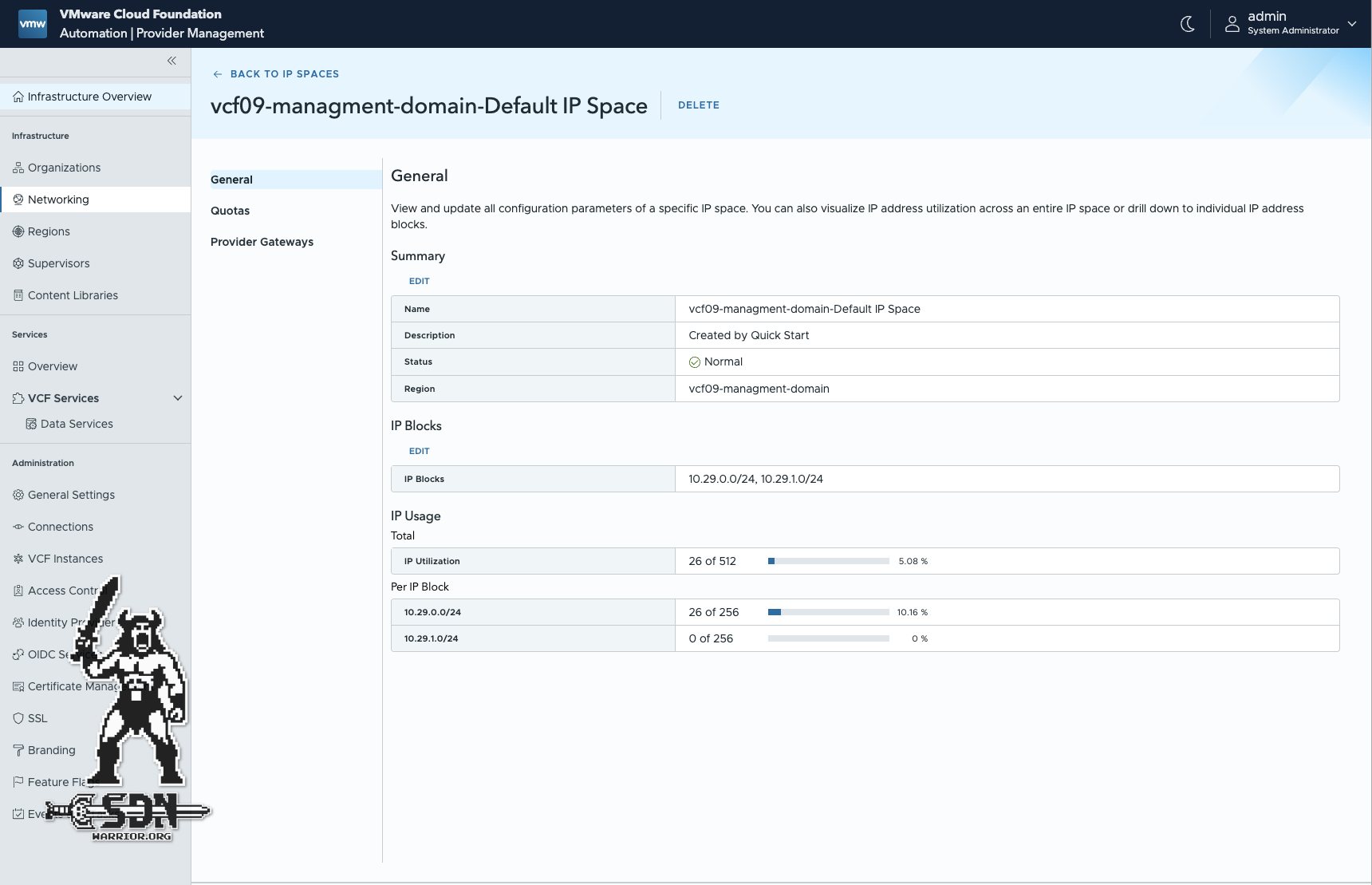
Task: Click the 10.29.0.0/24 usage row
Action: tap(865, 612)
